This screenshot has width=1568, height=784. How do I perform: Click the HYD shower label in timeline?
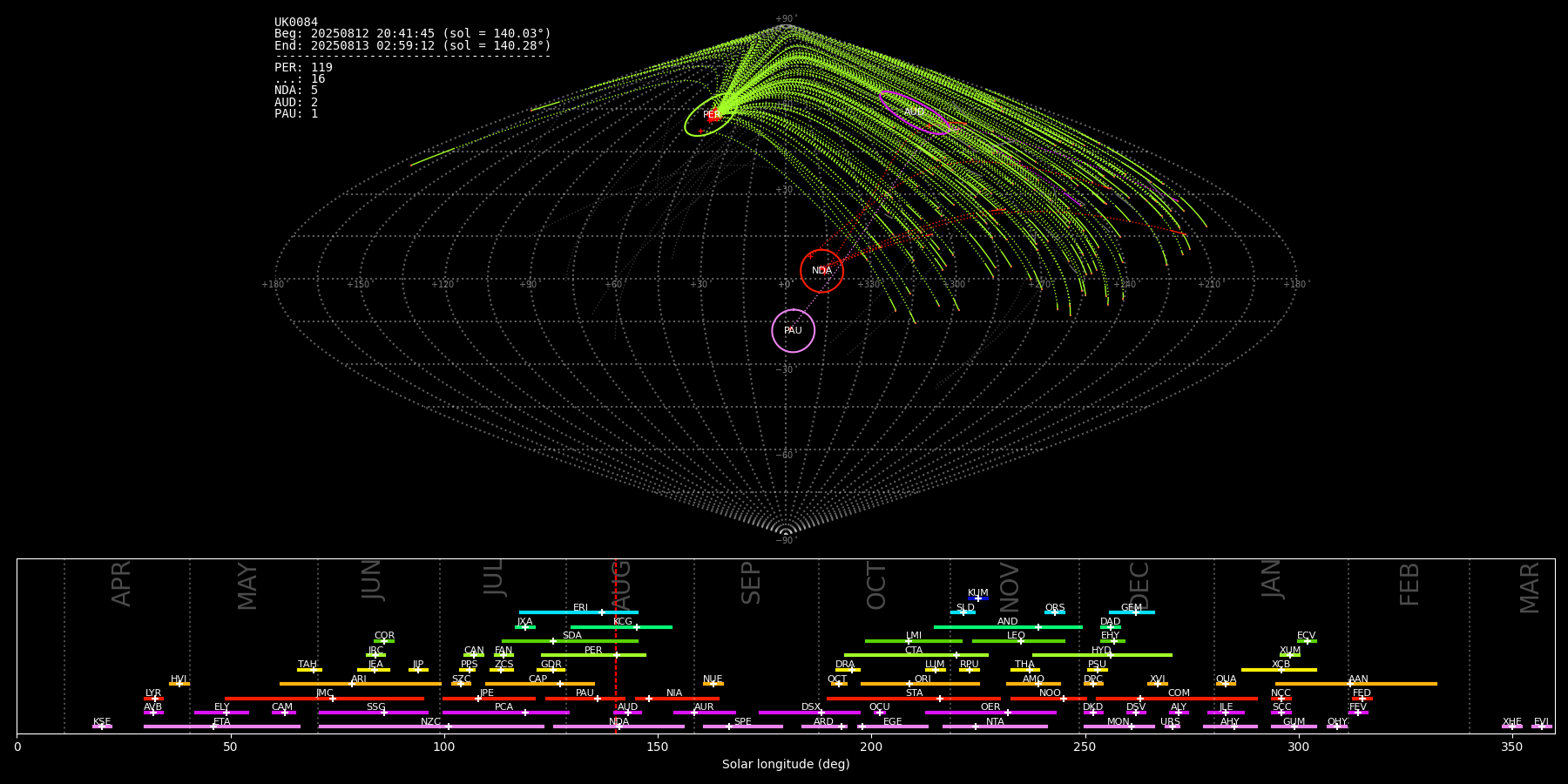1101,651
